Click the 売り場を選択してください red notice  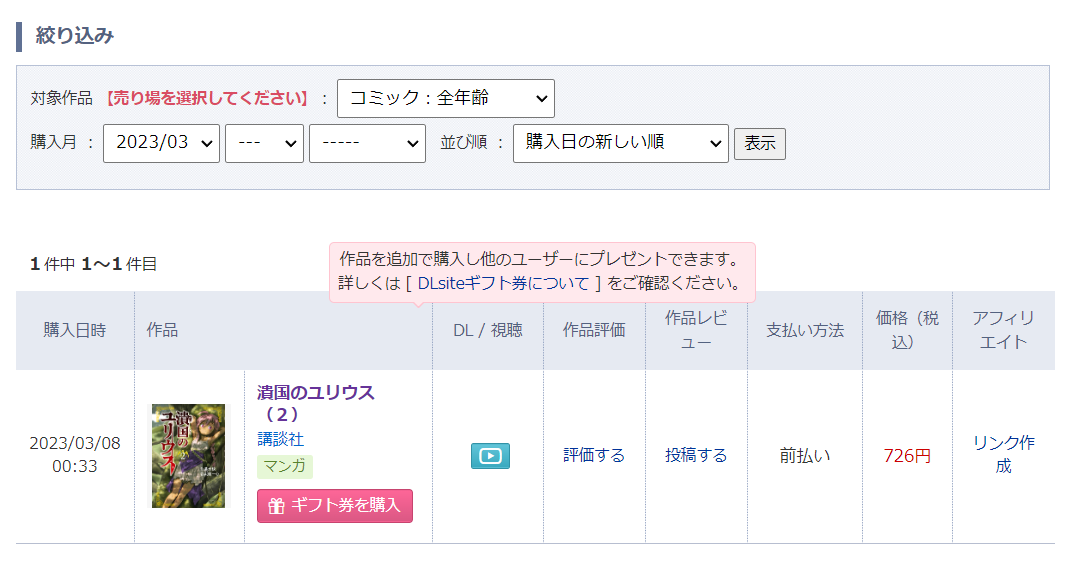(207, 99)
